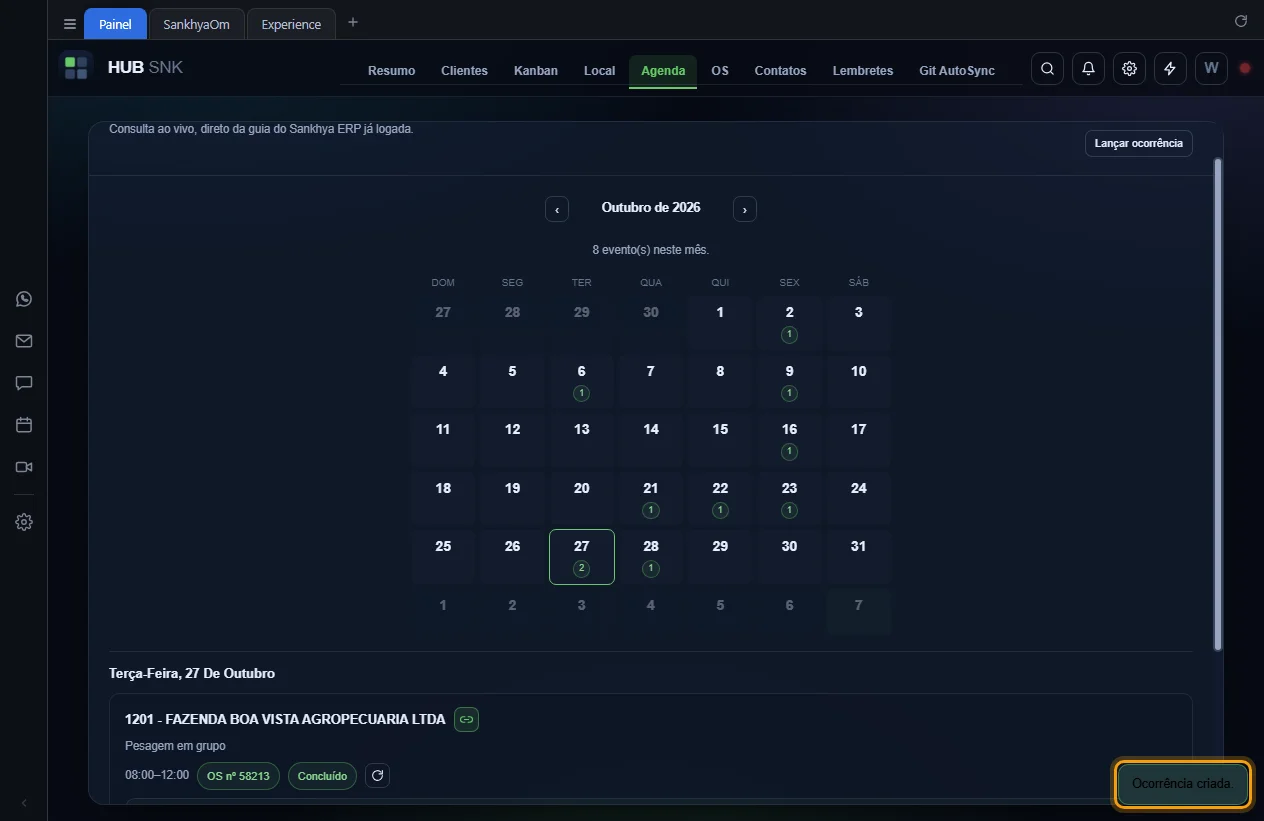Click link icon beside FAZENDA BOA VISTA

[x=466, y=719]
